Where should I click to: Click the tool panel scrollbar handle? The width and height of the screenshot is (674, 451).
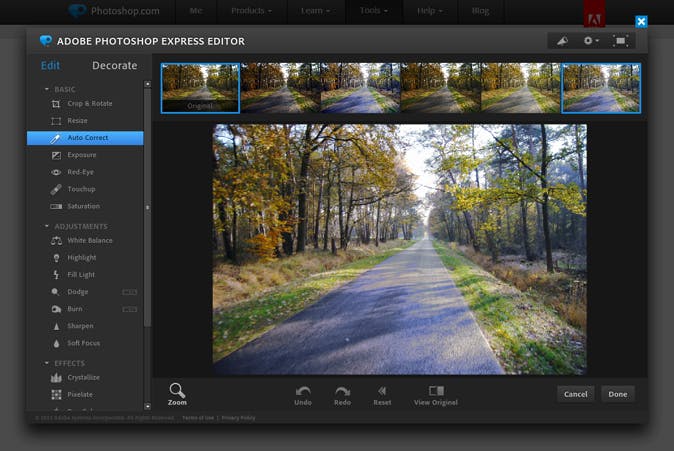[147, 207]
